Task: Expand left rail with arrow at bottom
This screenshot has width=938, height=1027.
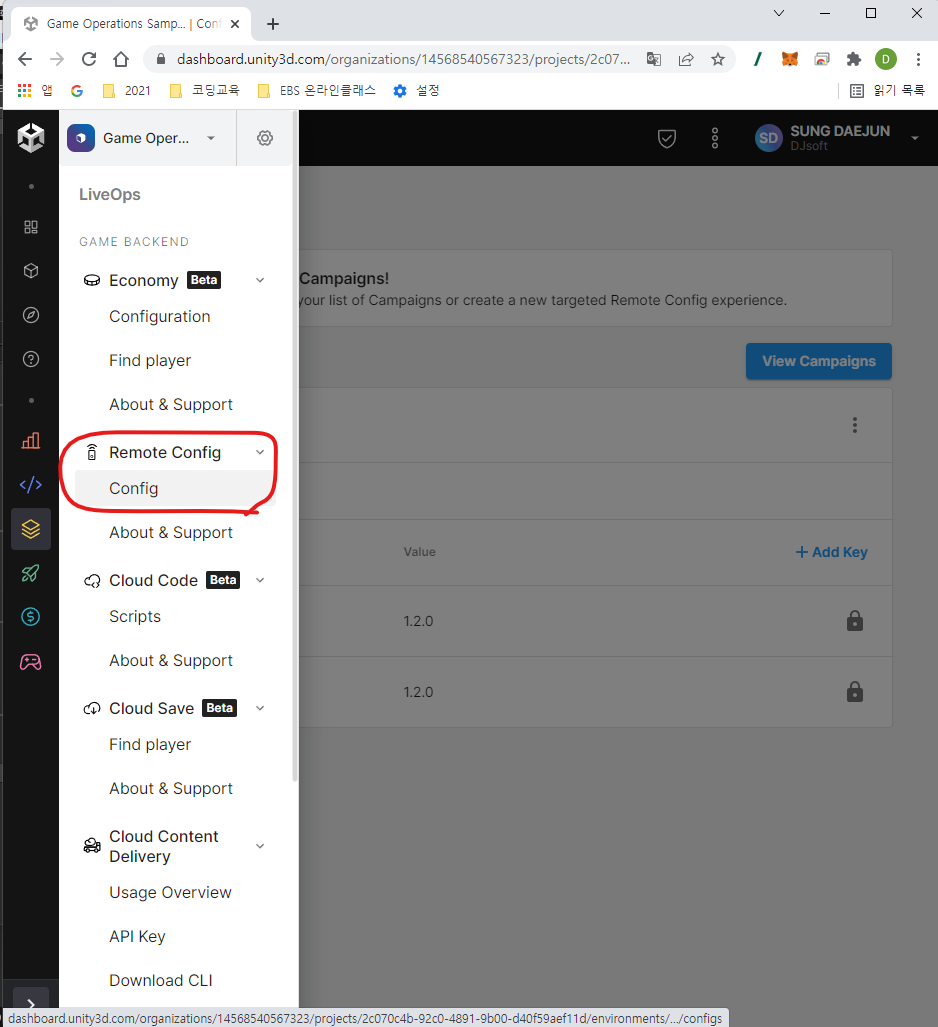Action: tap(31, 1003)
